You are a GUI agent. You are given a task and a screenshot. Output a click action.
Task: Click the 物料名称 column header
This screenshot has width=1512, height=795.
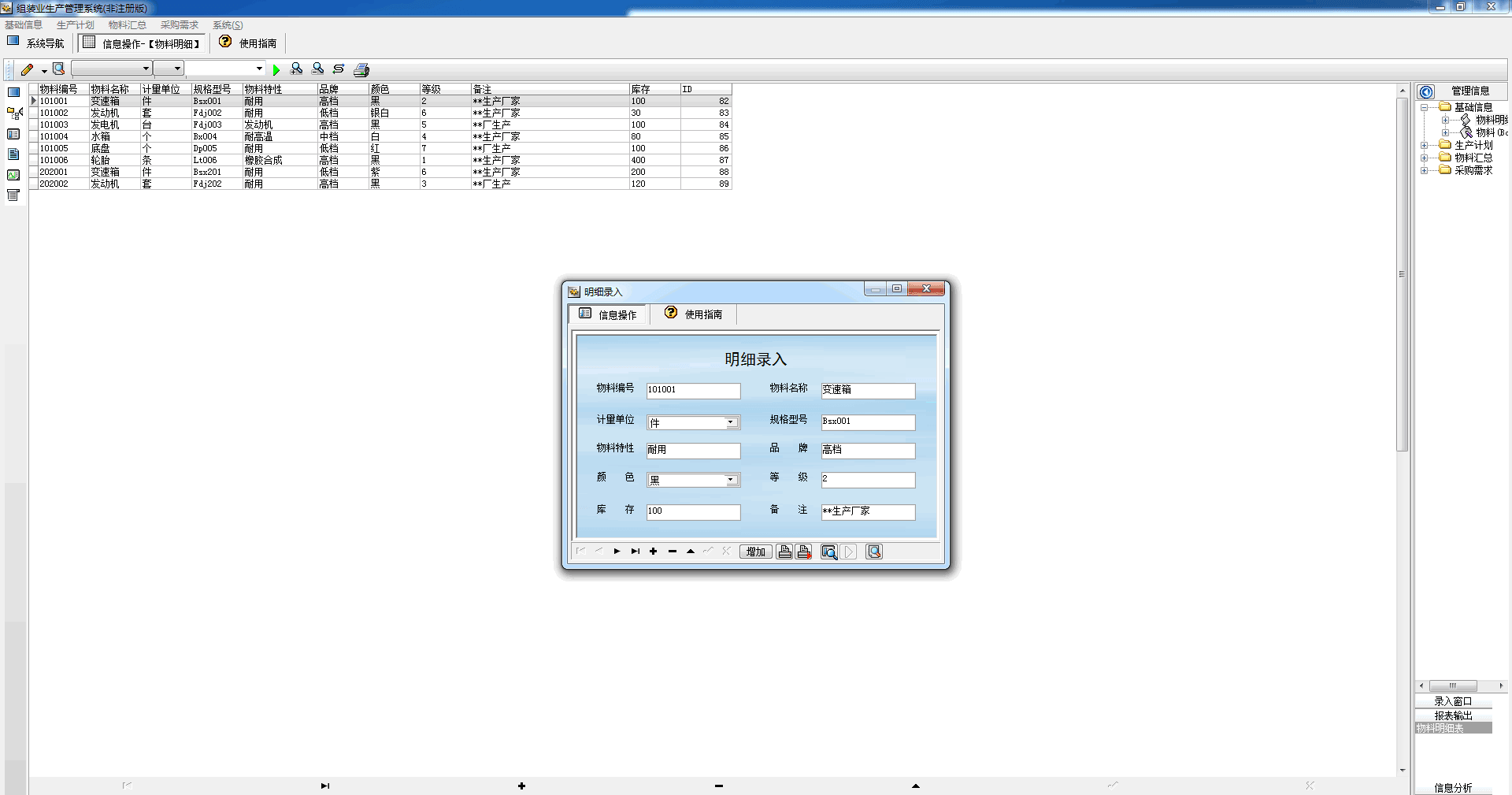point(114,89)
